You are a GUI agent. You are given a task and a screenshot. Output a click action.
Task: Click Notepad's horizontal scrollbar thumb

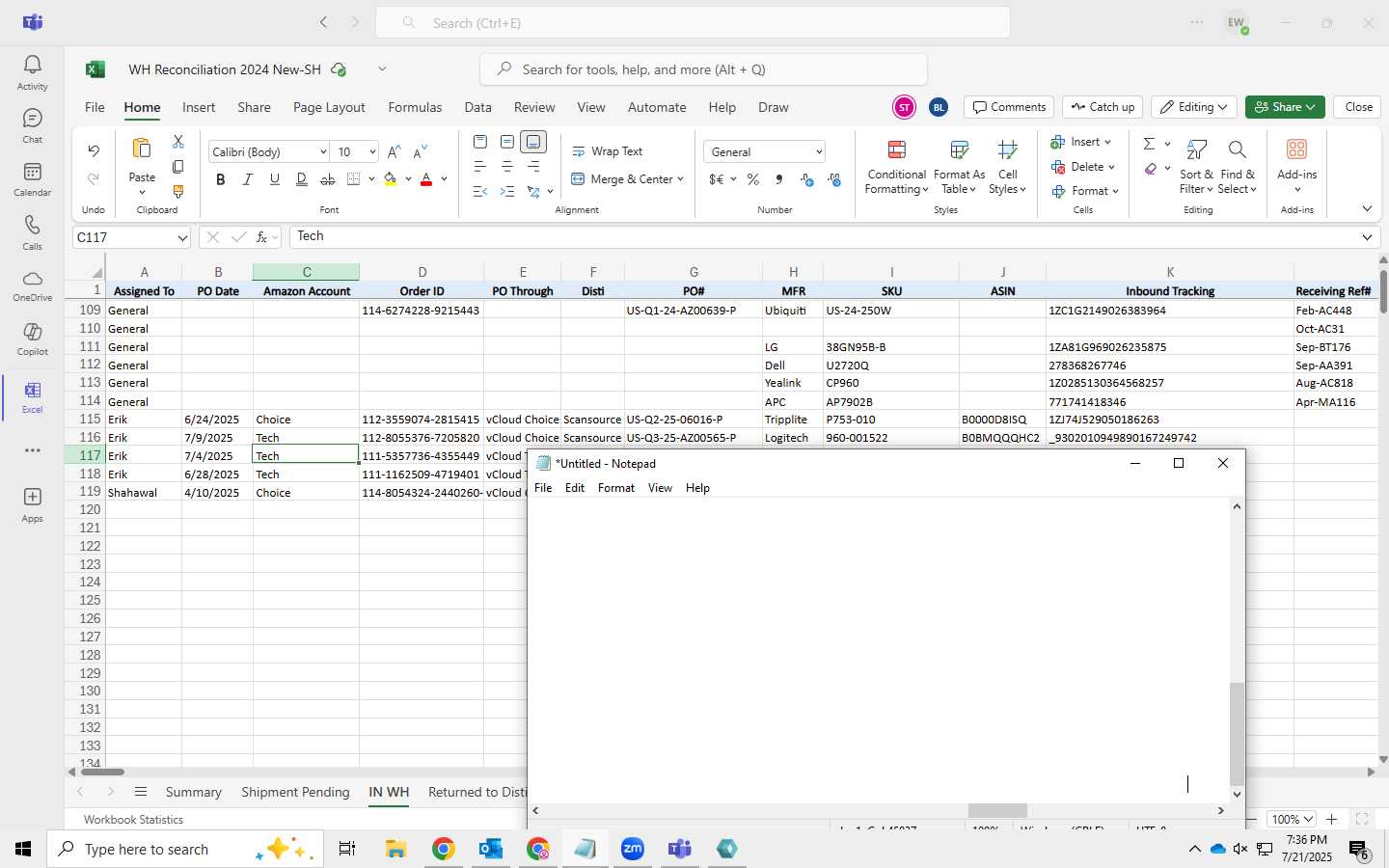(x=997, y=811)
